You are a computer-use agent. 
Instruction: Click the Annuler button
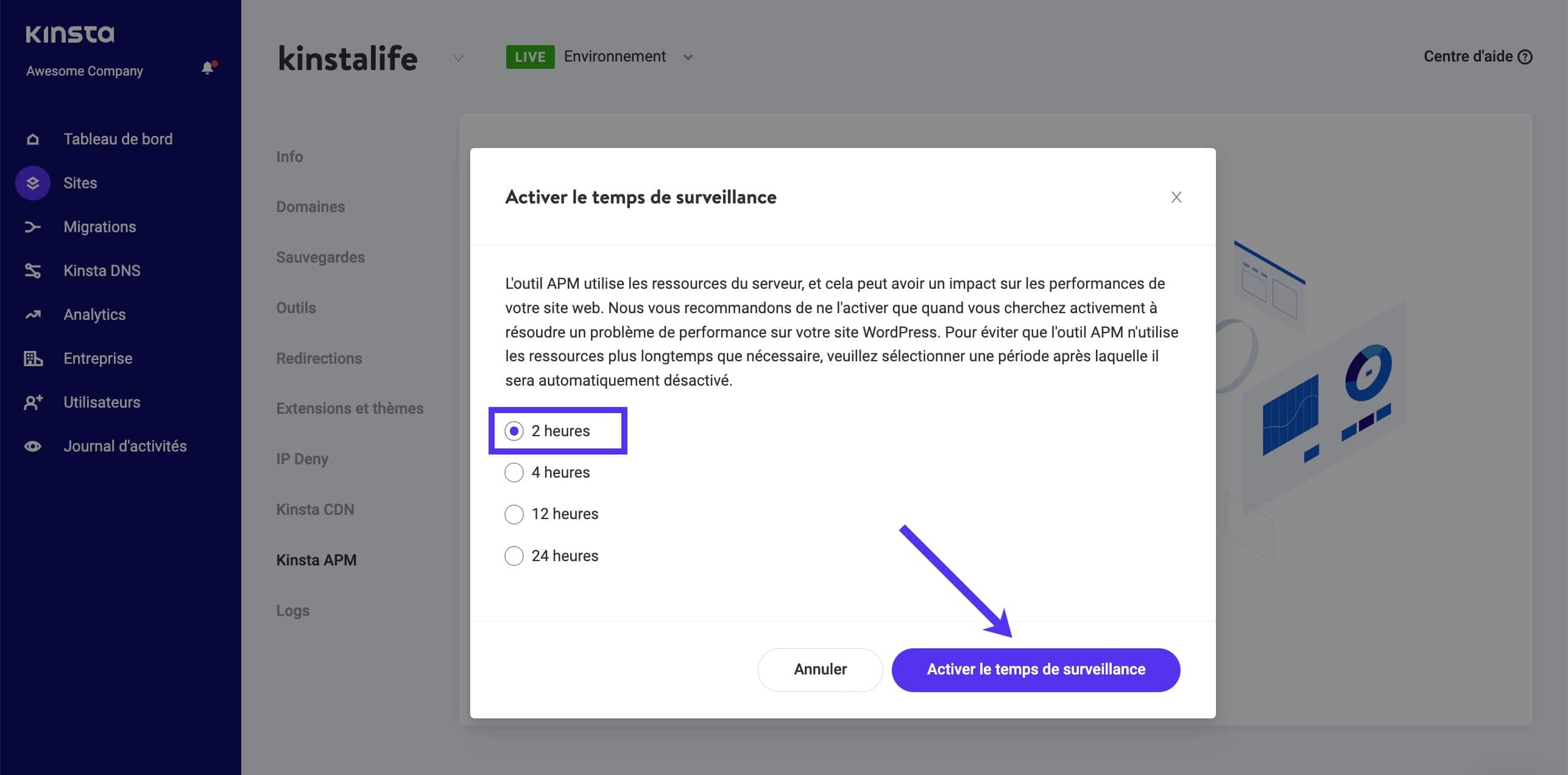tap(820, 670)
